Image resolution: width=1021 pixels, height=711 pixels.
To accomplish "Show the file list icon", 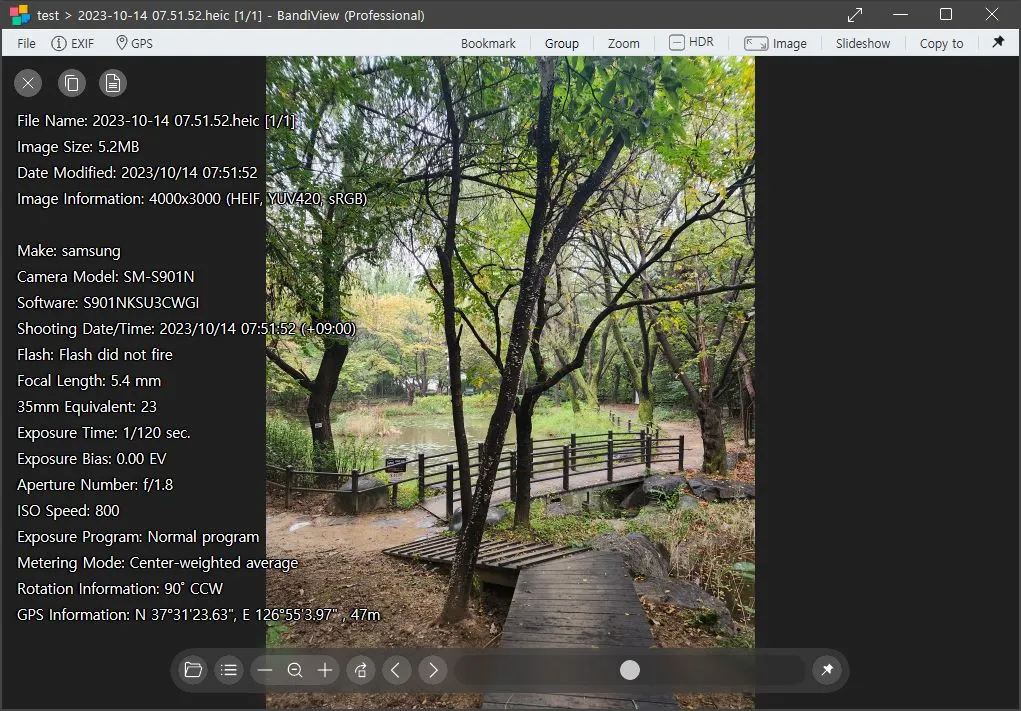I will click(229, 670).
